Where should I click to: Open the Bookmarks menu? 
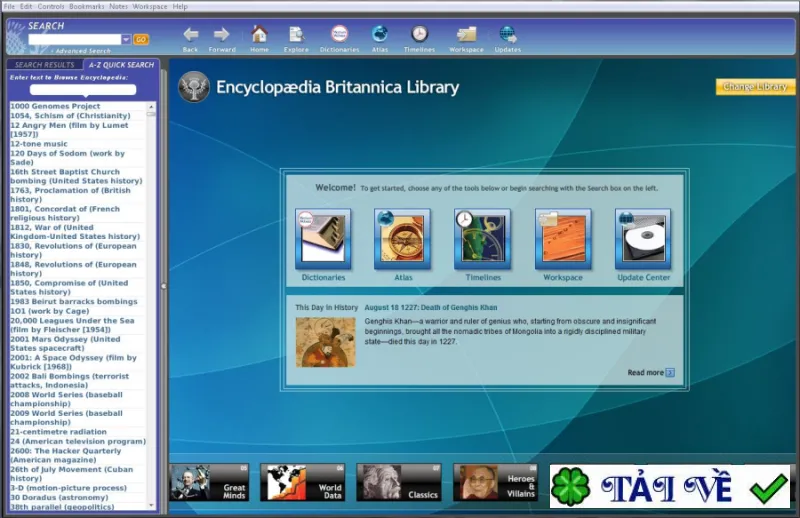click(x=87, y=6)
